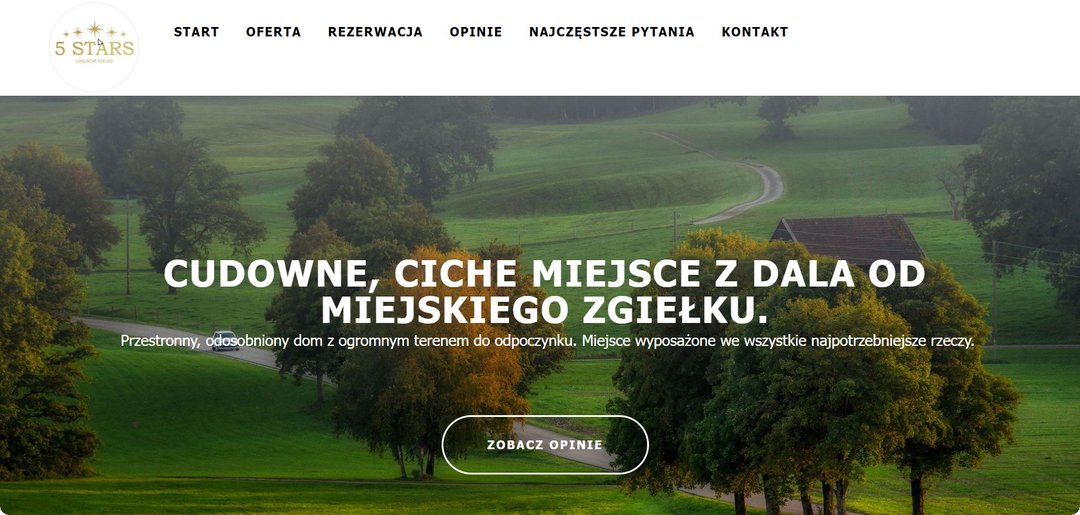Click the tiny tagline under 5 STARS
This screenshot has height=515, width=1080.
click(x=94, y=61)
